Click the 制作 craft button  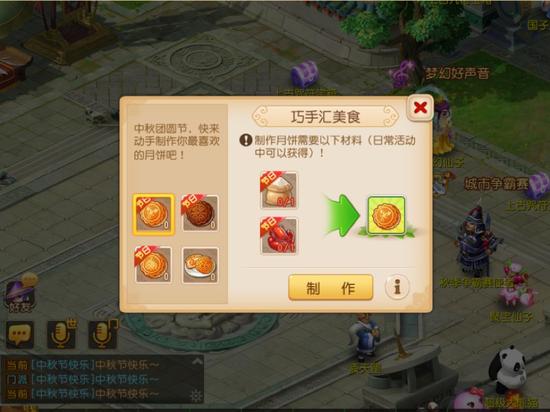click(x=330, y=288)
